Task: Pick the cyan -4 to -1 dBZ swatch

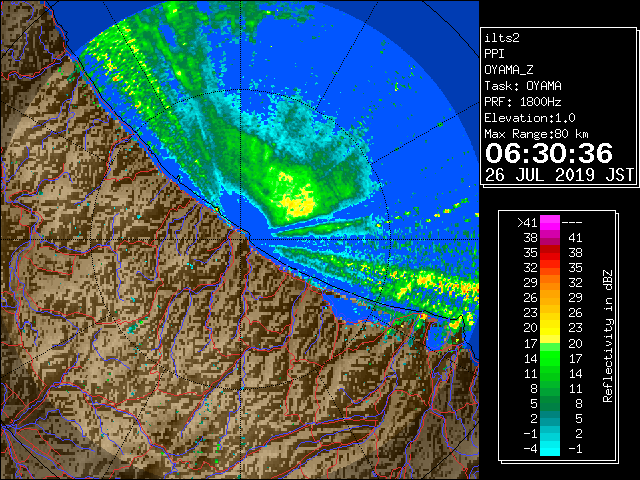Action: click(550, 449)
